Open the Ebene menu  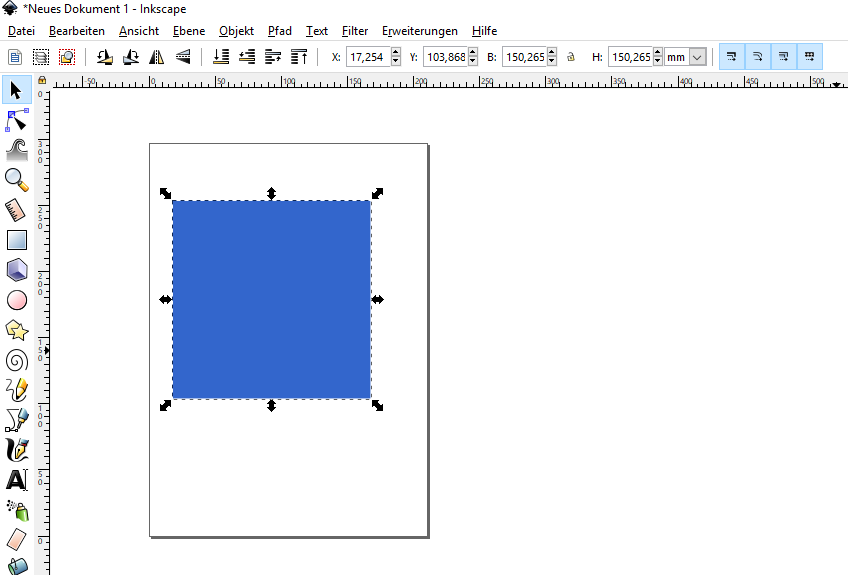pyautogui.click(x=189, y=31)
